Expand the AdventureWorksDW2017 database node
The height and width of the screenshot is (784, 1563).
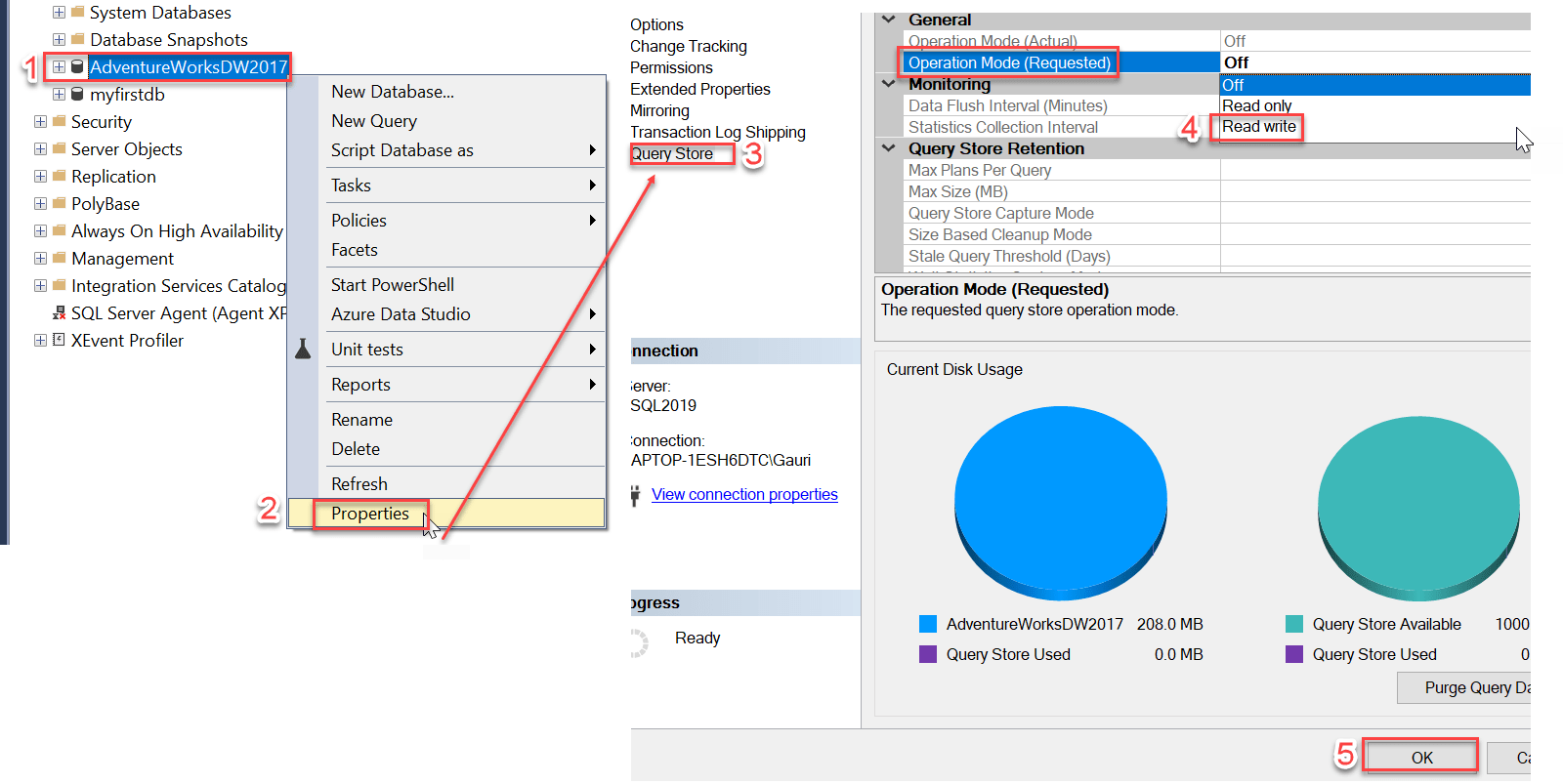[59, 66]
